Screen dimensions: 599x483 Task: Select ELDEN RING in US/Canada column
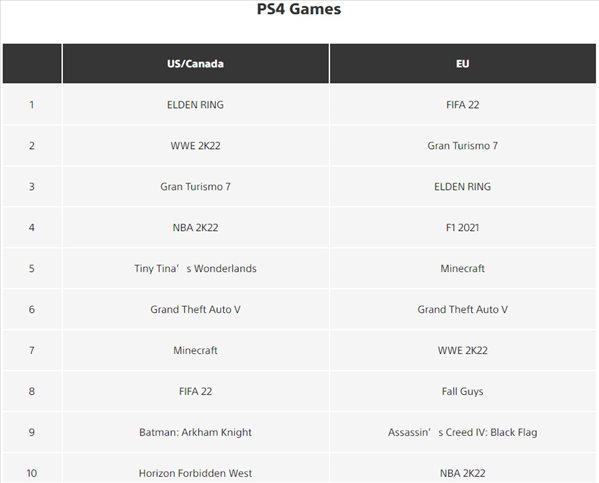tap(195, 105)
